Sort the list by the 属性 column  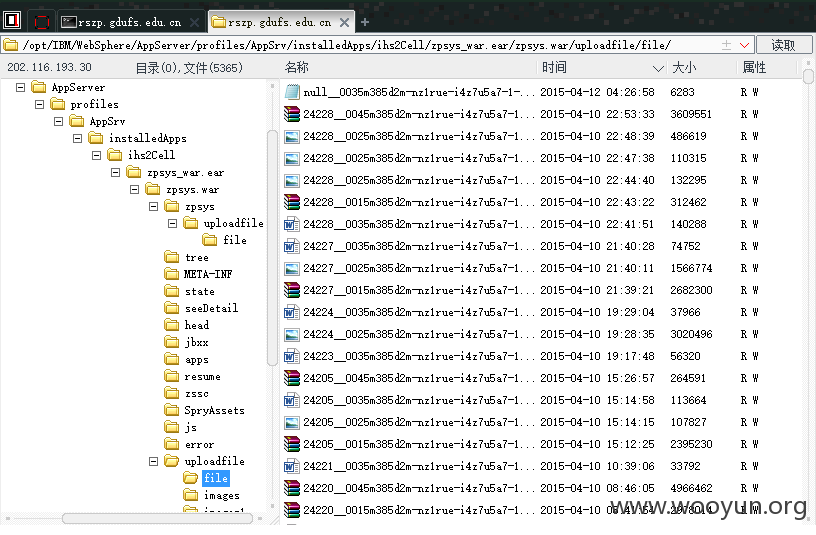click(754, 67)
